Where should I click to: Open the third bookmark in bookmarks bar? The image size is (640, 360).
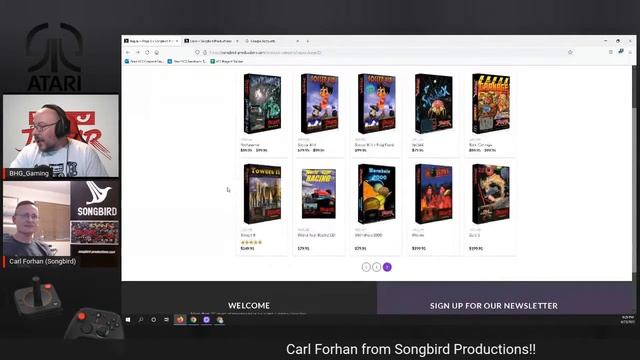pos(227,61)
